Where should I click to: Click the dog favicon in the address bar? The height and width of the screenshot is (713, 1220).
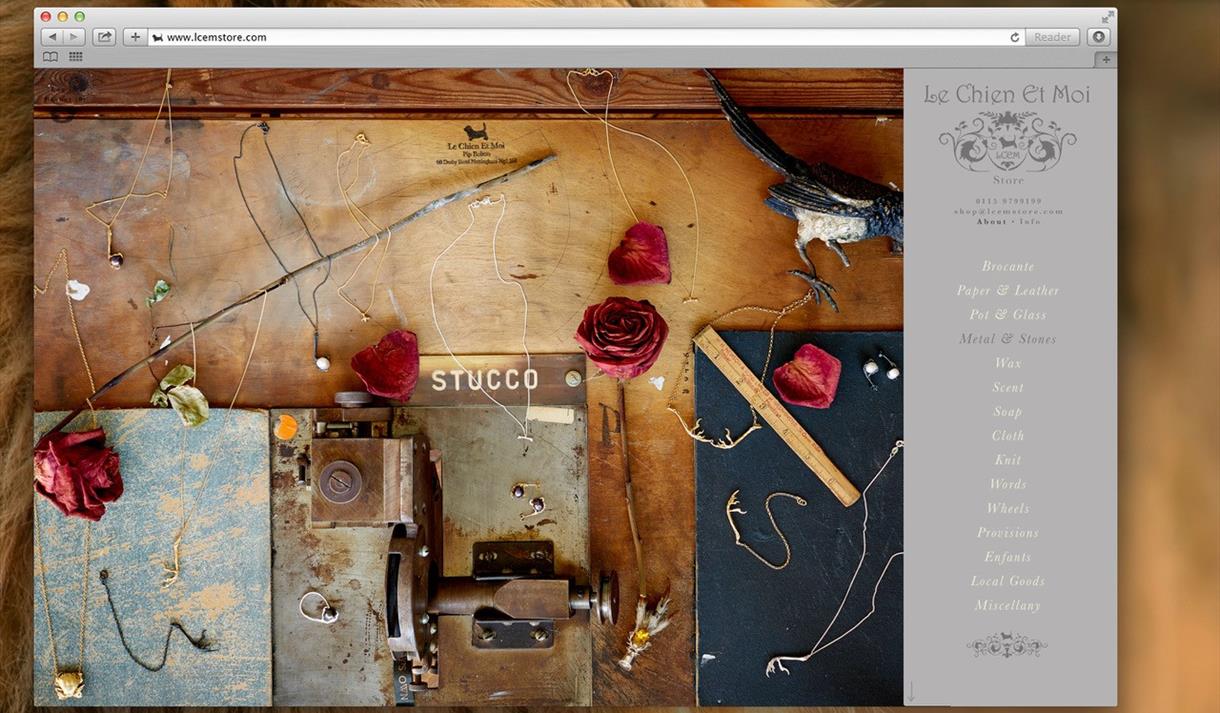coord(157,37)
